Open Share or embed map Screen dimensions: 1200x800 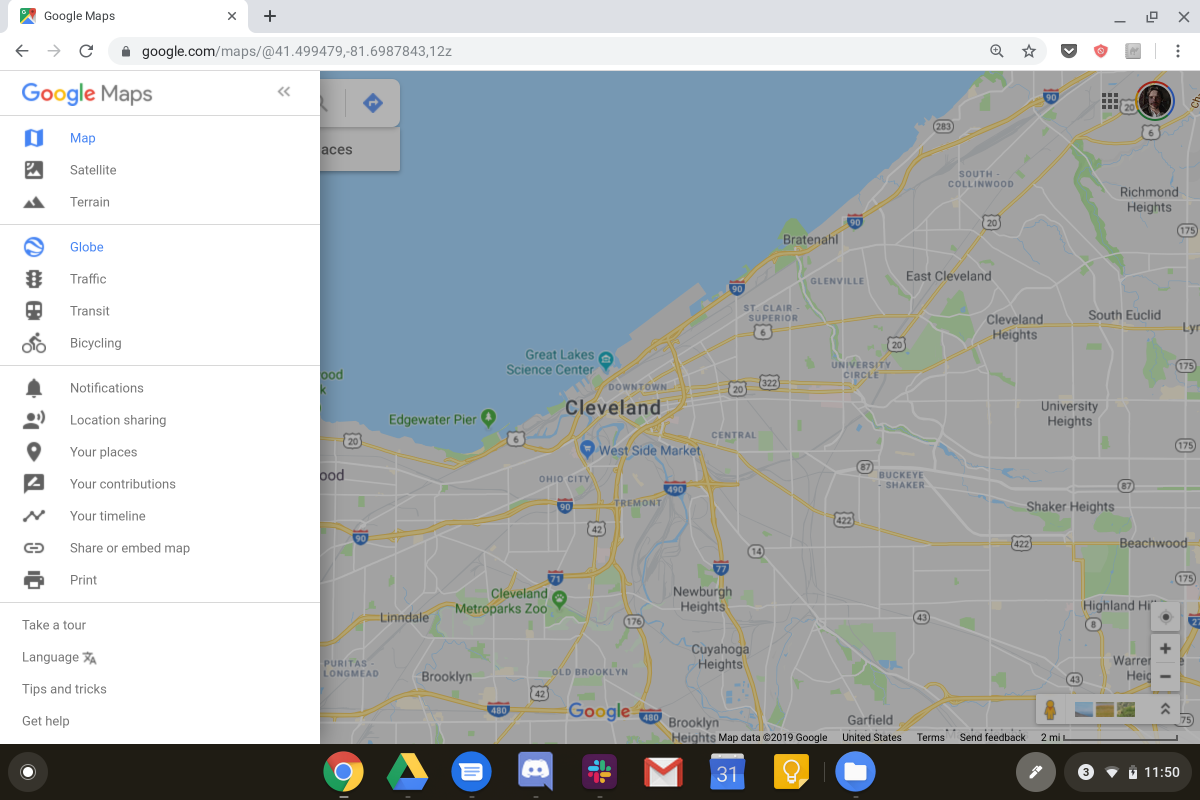(129, 548)
